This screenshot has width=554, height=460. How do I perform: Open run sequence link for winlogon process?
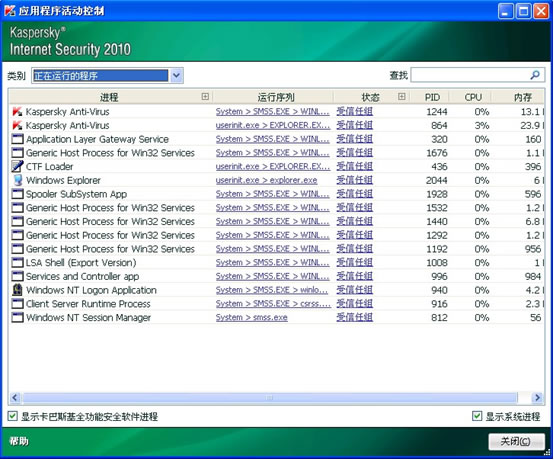click(x=272, y=290)
